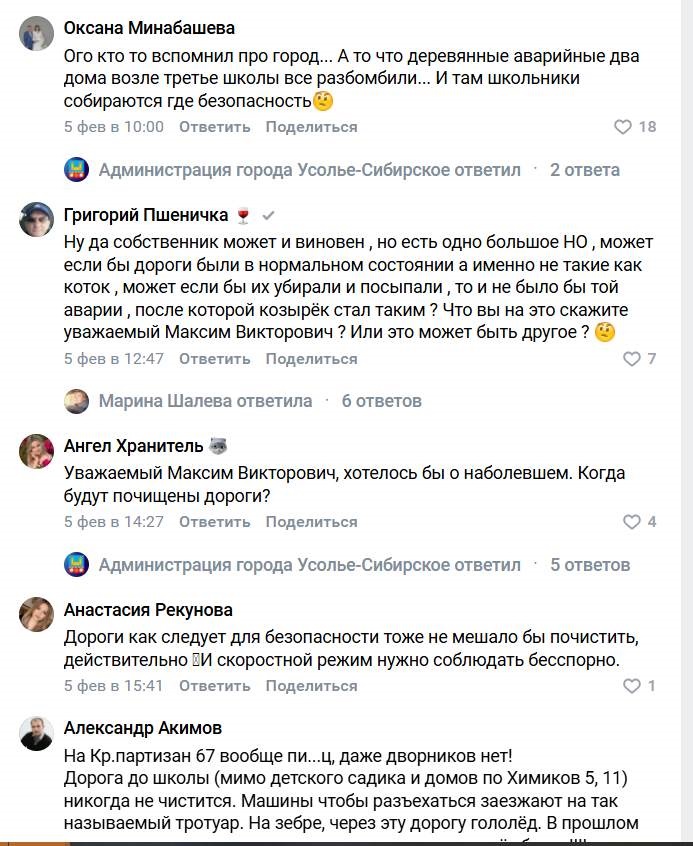The image size is (693, 846).
Task: Like Оксана Минабашева's comment with the heart
Action: pyautogui.click(x=622, y=127)
